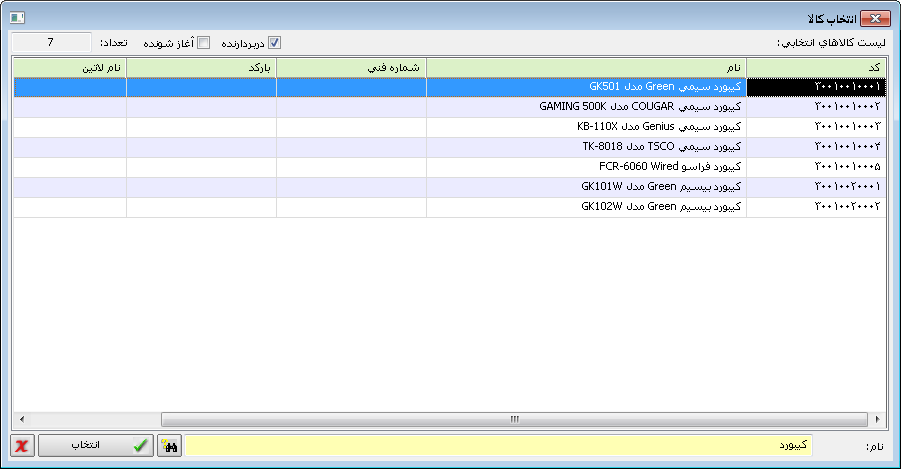Click the بارکد column header
901x469 pixels.
pyautogui.click(x=201, y=67)
